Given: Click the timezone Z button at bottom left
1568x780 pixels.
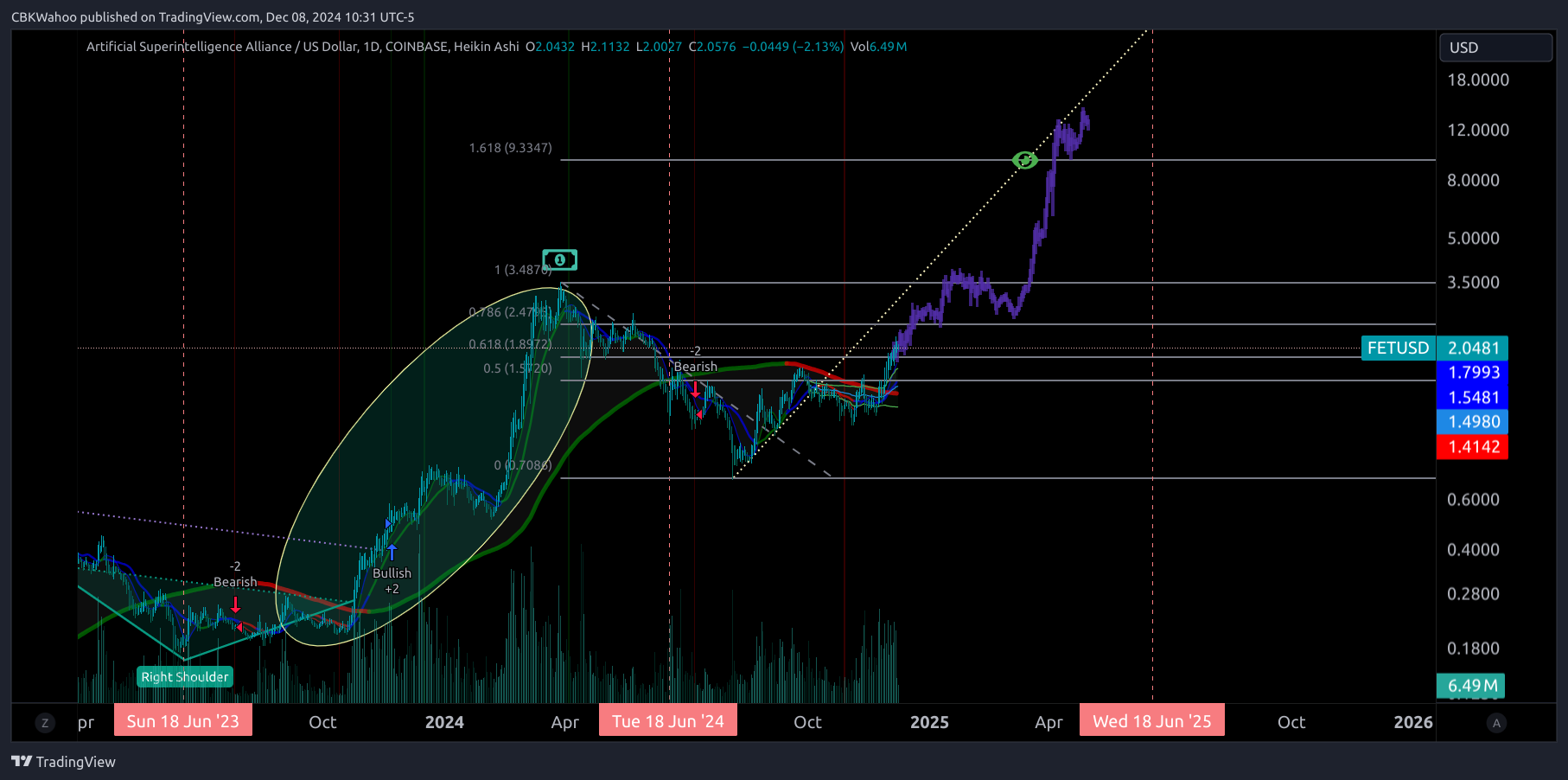Looking at the screenshot, I should click(45, 723).
